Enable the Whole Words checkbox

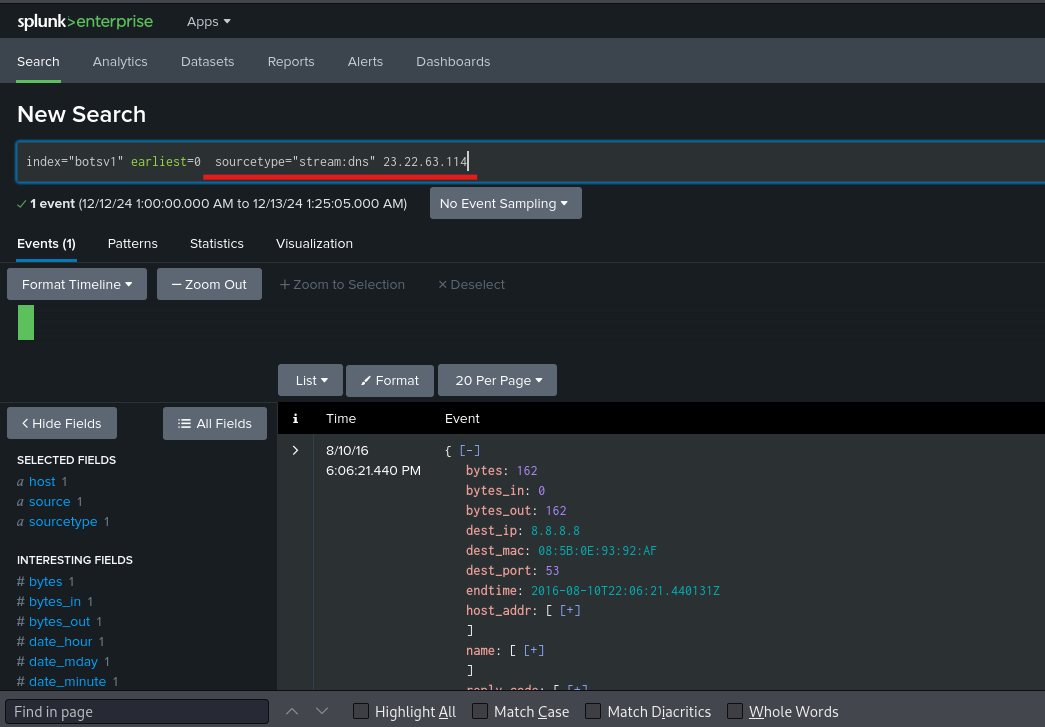pyautogui.click(x=734, y=712)
